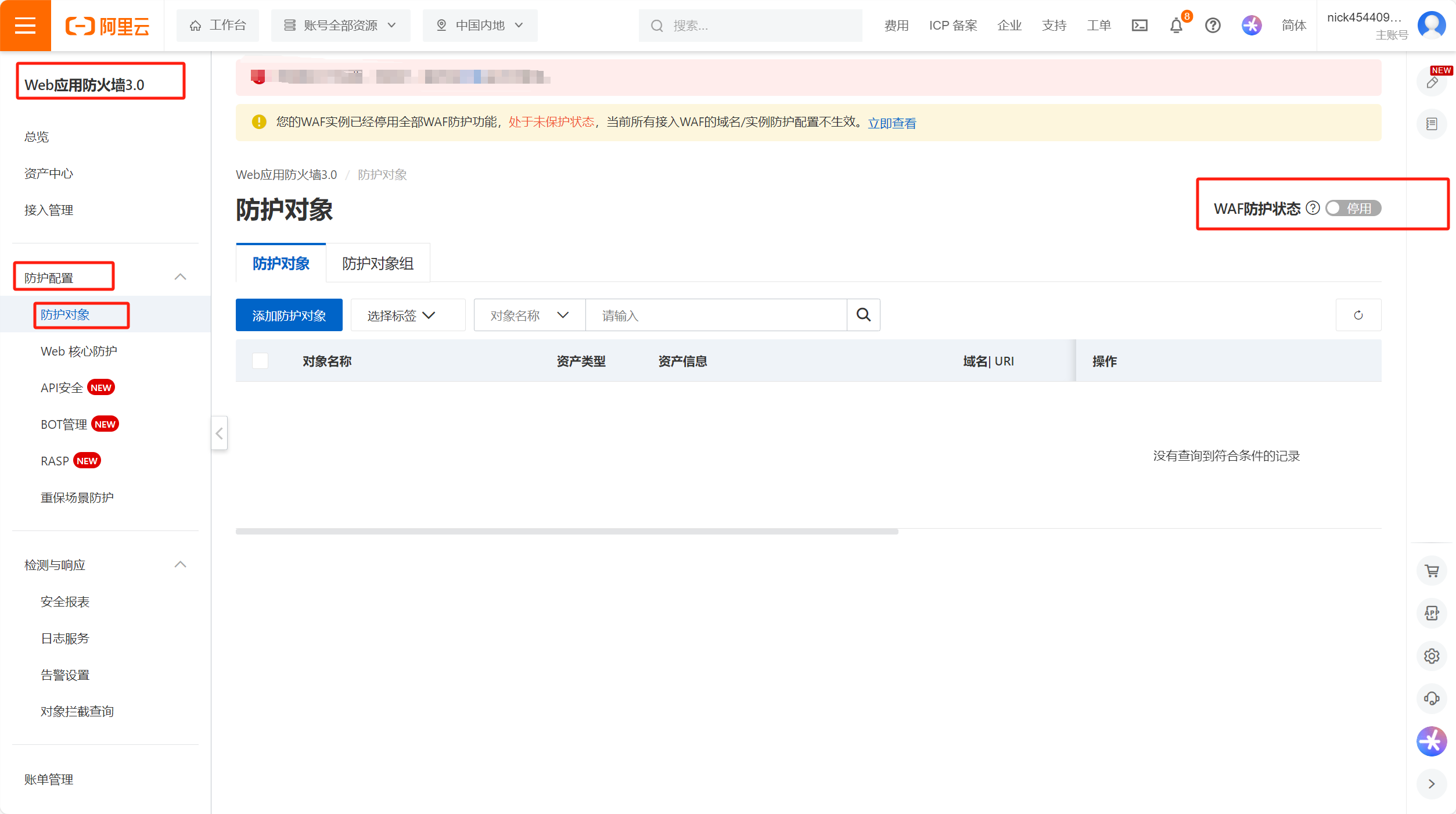
Task: Select the 防护对象 tab
Action: click(281, 263)
